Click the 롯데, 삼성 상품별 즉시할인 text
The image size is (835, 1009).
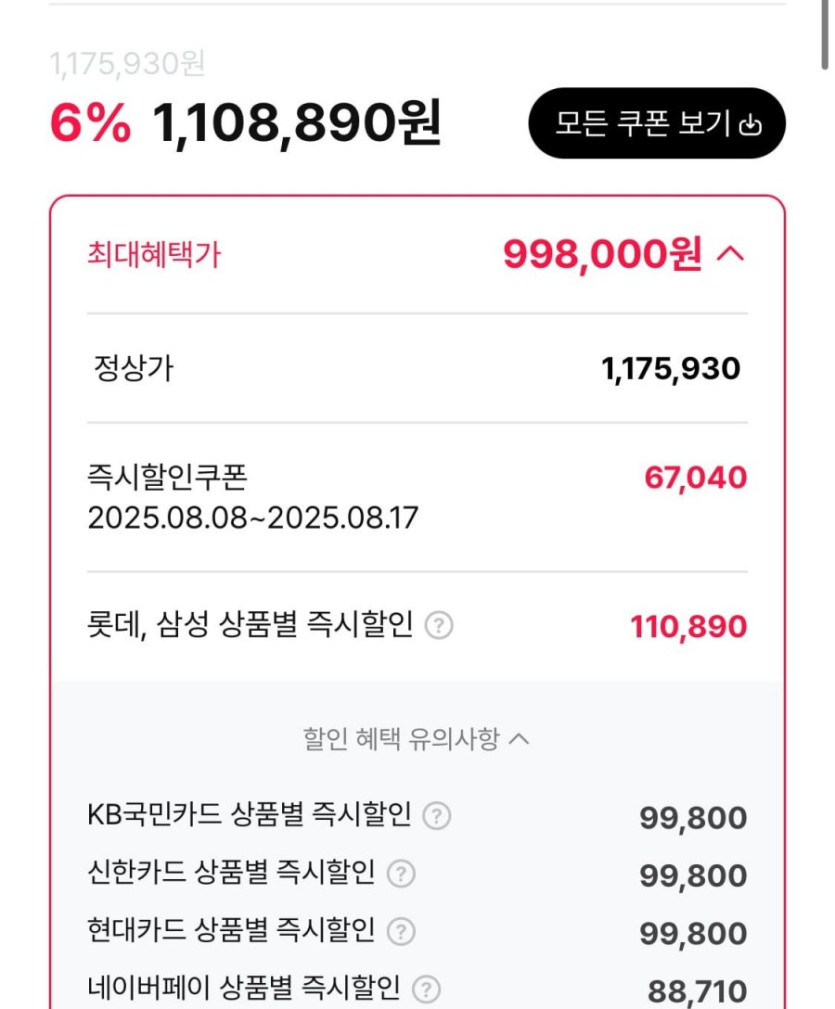coord(250,626)
